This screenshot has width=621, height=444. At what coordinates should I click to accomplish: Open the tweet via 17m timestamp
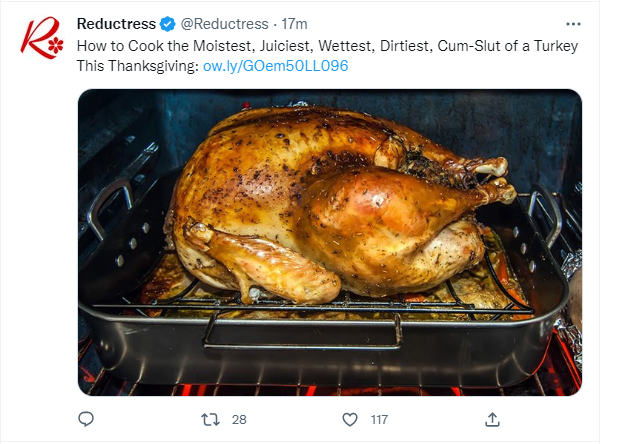pos(294,24)
